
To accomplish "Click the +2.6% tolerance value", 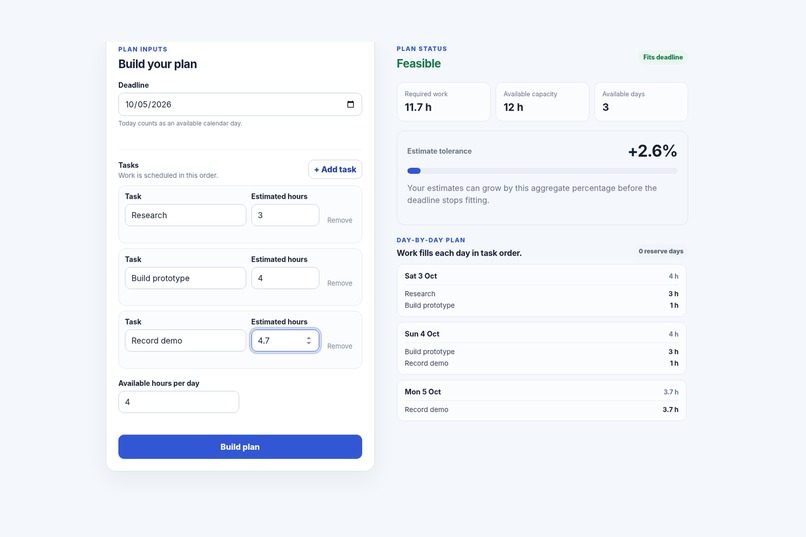I will point(652,151).
